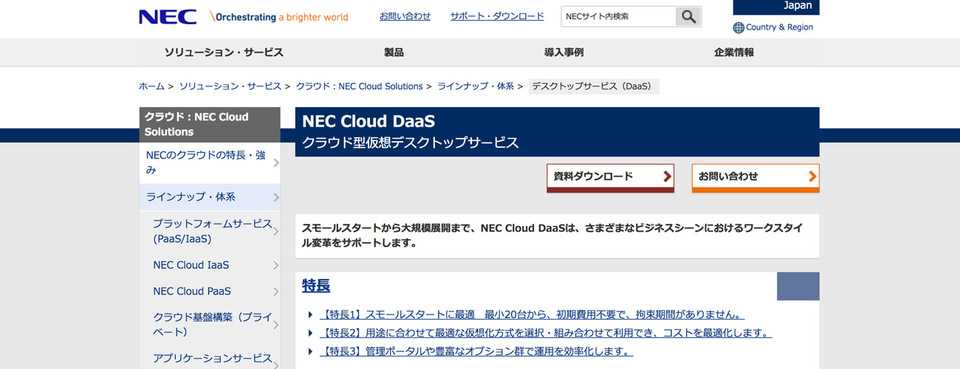Click the blue square beside 特長 heading
This screenshot has height=369, width=960.
click(798, 286)
